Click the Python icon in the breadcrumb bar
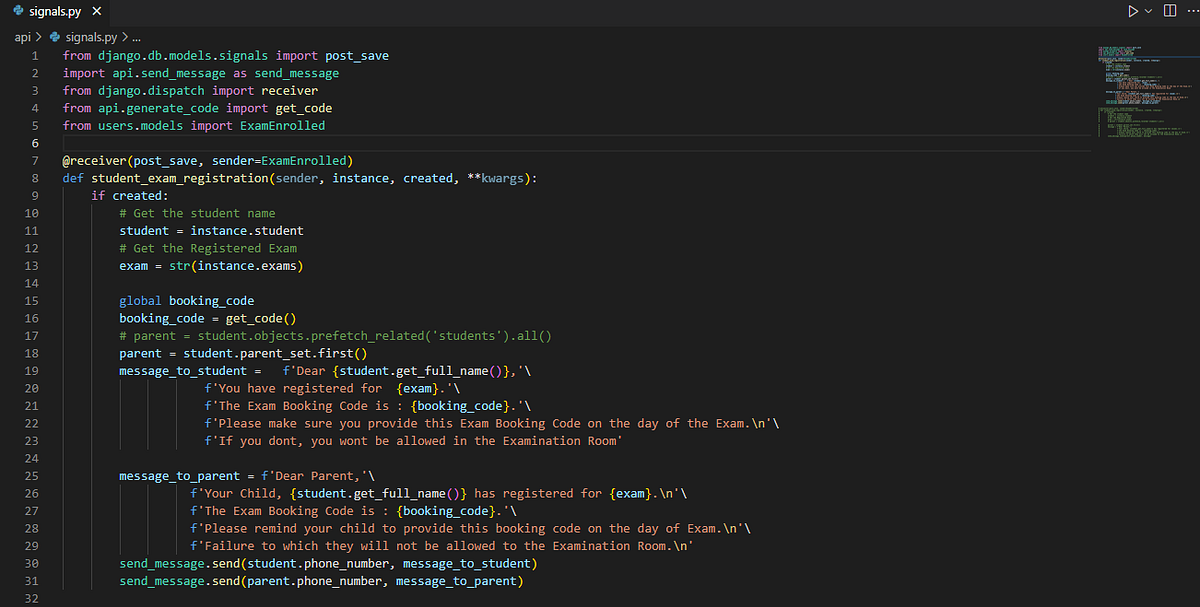 pyautogui.click(x=52, y=36)
